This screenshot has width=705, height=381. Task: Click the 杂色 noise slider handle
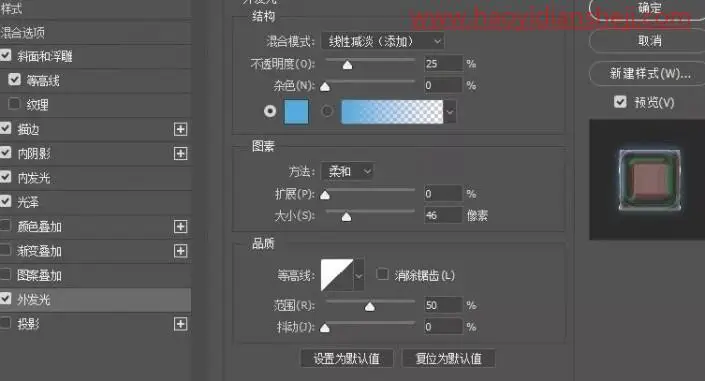(325, 87)
